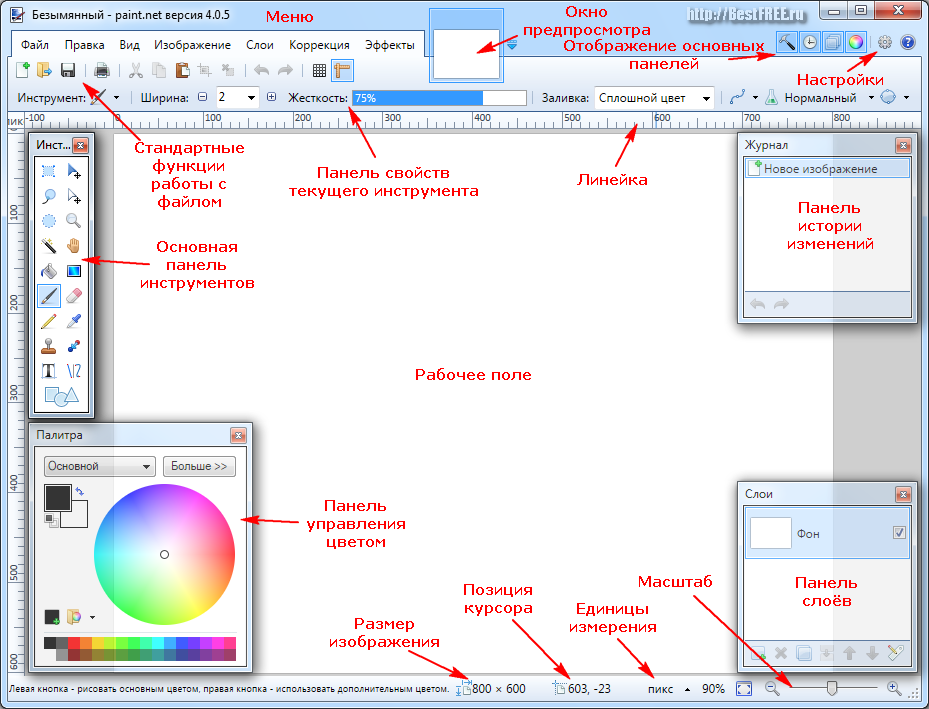Zoom in using the status bar magnifier
The image size is (929, 709).
tap(894, 688)
